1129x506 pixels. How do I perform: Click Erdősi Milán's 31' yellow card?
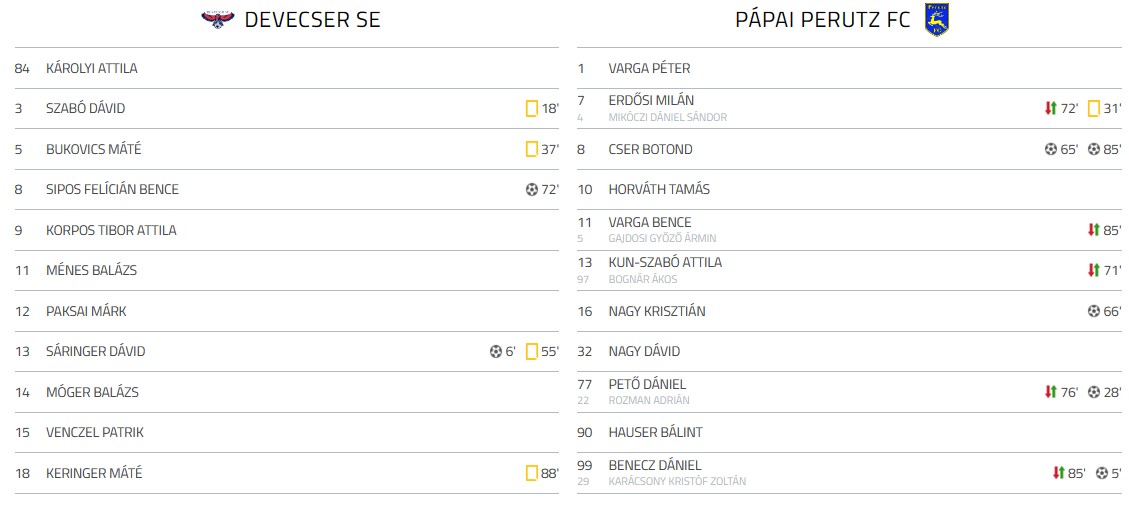[x=1094, y=109]
